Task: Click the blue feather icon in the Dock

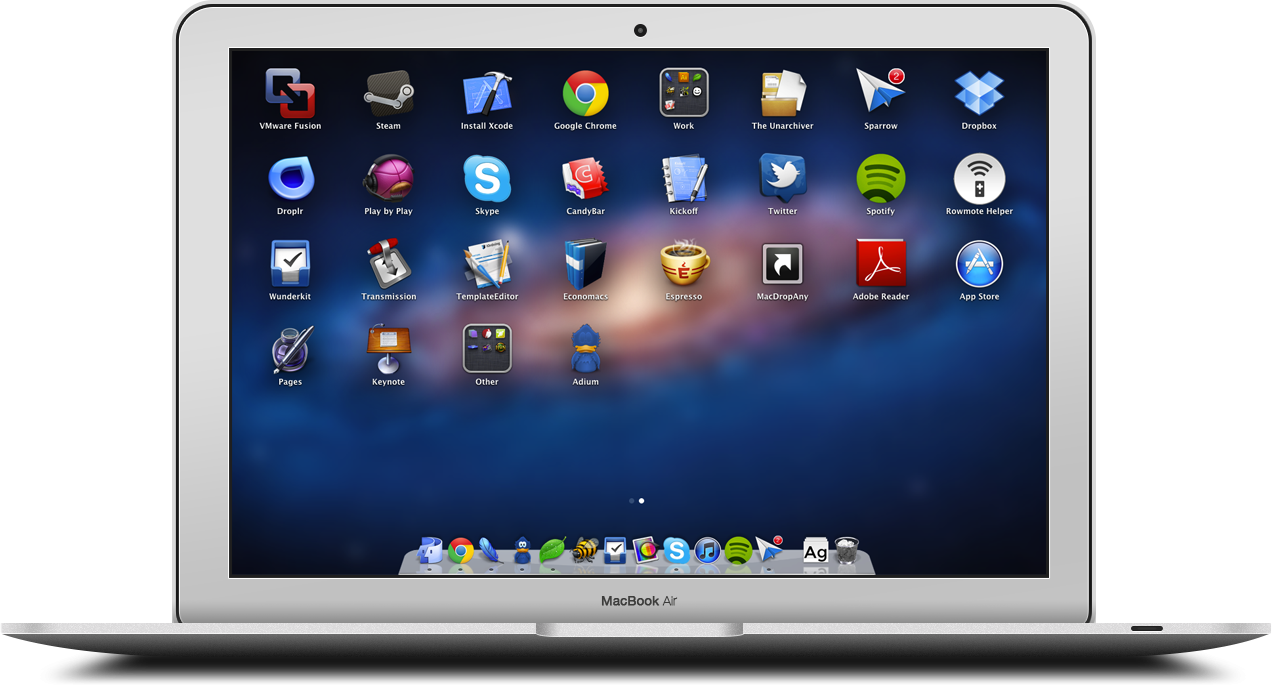Action: 491,550
